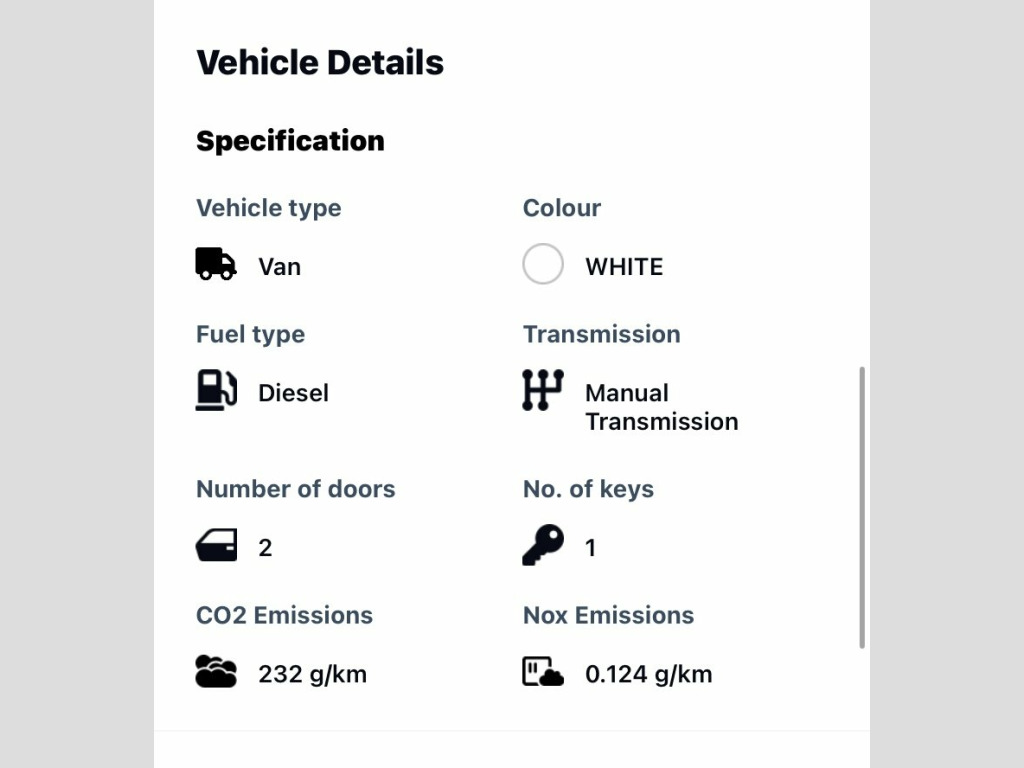Select the Van value text
1024x768 pixels.
[280, 266]
